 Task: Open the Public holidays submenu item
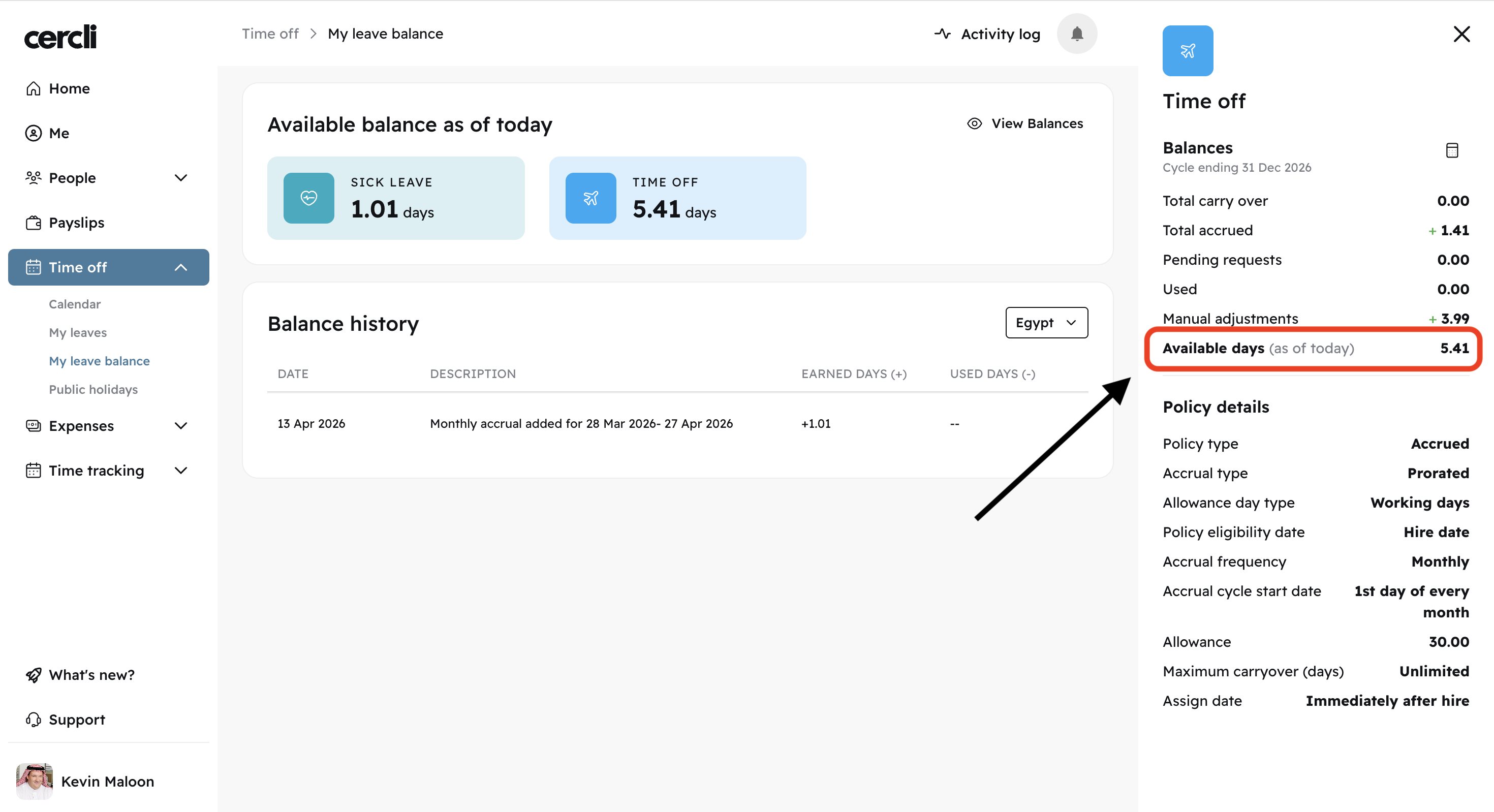tap(94, 389)
